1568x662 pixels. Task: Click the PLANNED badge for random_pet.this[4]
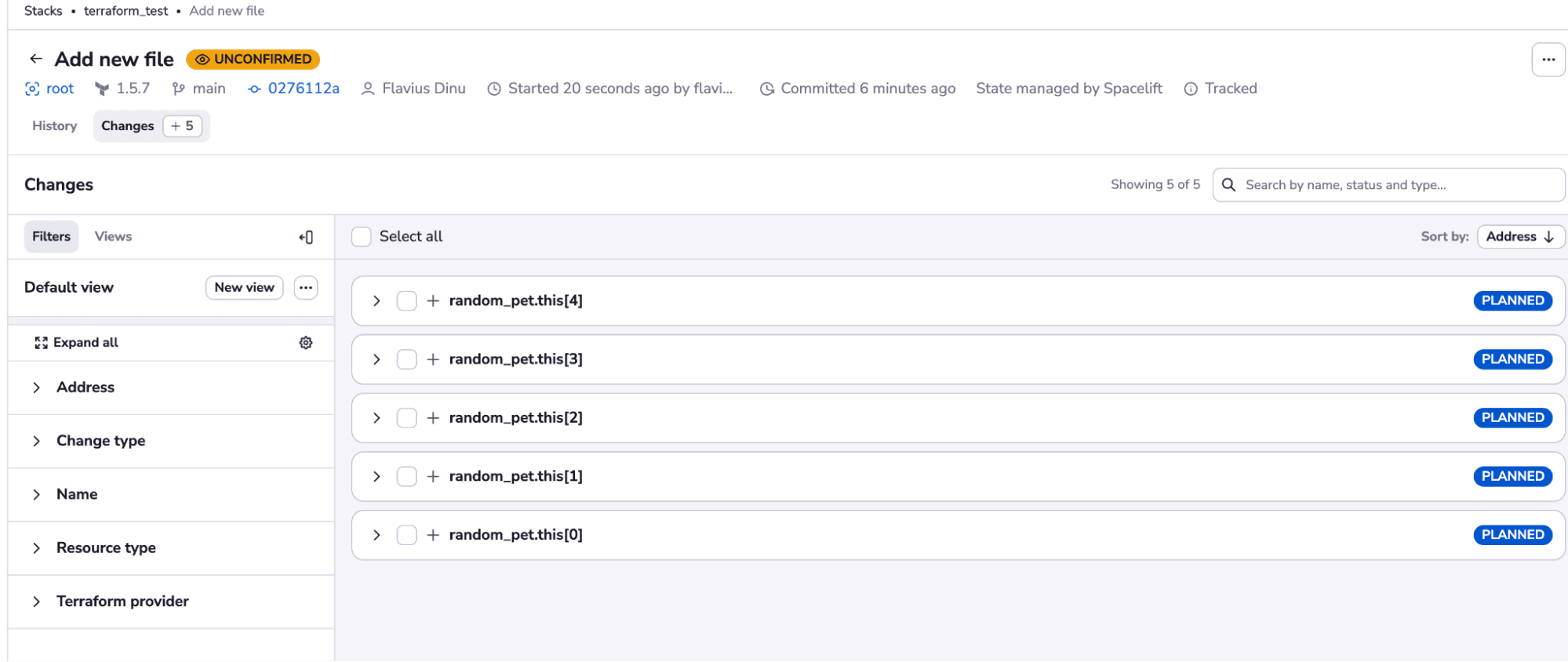[1512, 300]
